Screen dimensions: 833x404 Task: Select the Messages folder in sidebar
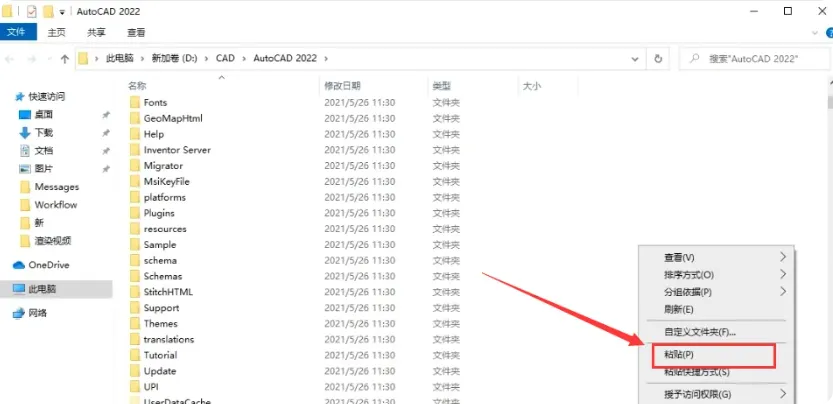(56, 187)
